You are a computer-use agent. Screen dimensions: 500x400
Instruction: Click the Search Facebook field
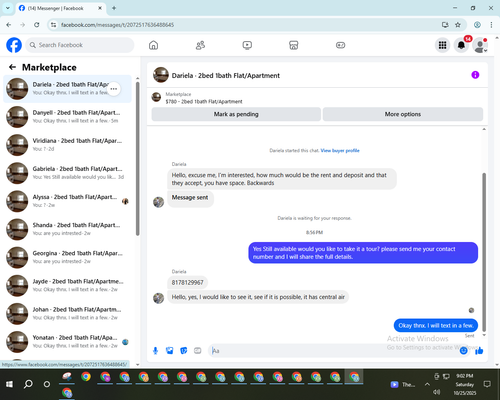click(x=80, y=45)
